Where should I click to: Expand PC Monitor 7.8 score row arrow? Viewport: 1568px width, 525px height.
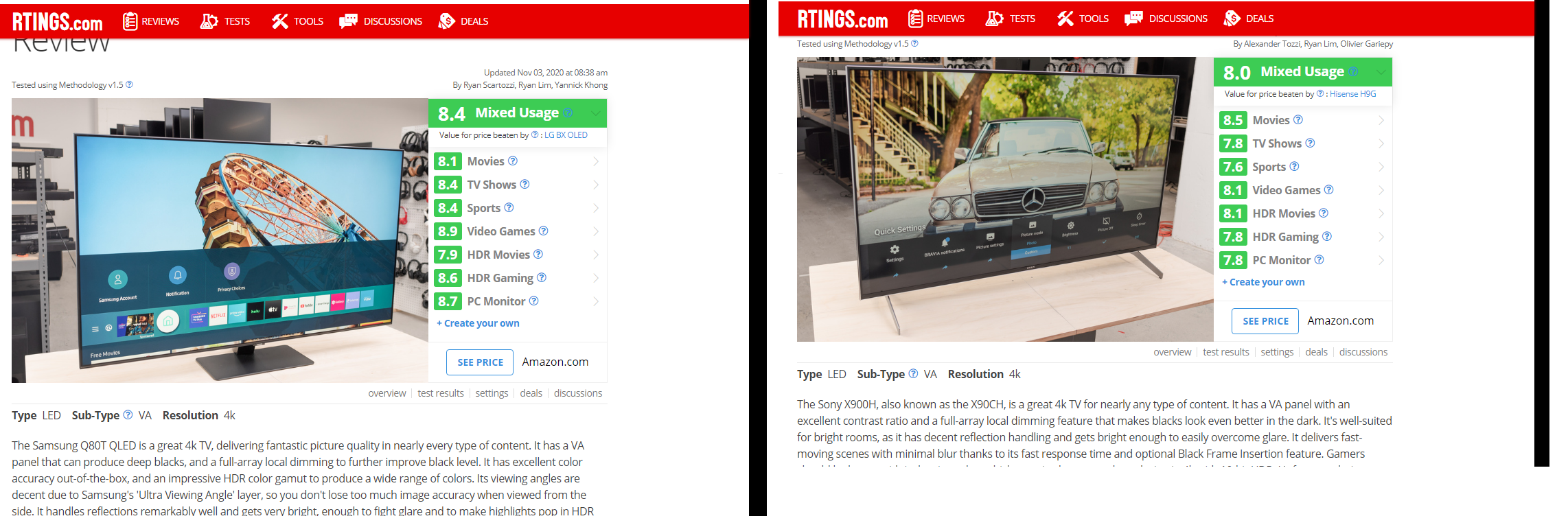coord(1381,260)
